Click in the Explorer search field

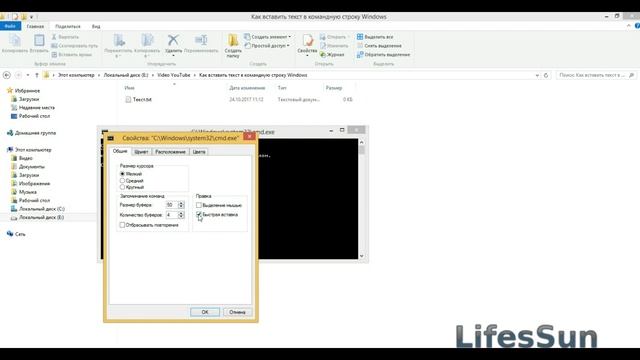click(592, 75)
